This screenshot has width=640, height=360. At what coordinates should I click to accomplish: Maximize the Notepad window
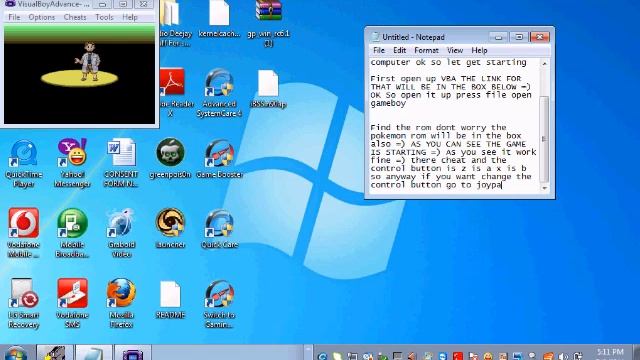519,37
